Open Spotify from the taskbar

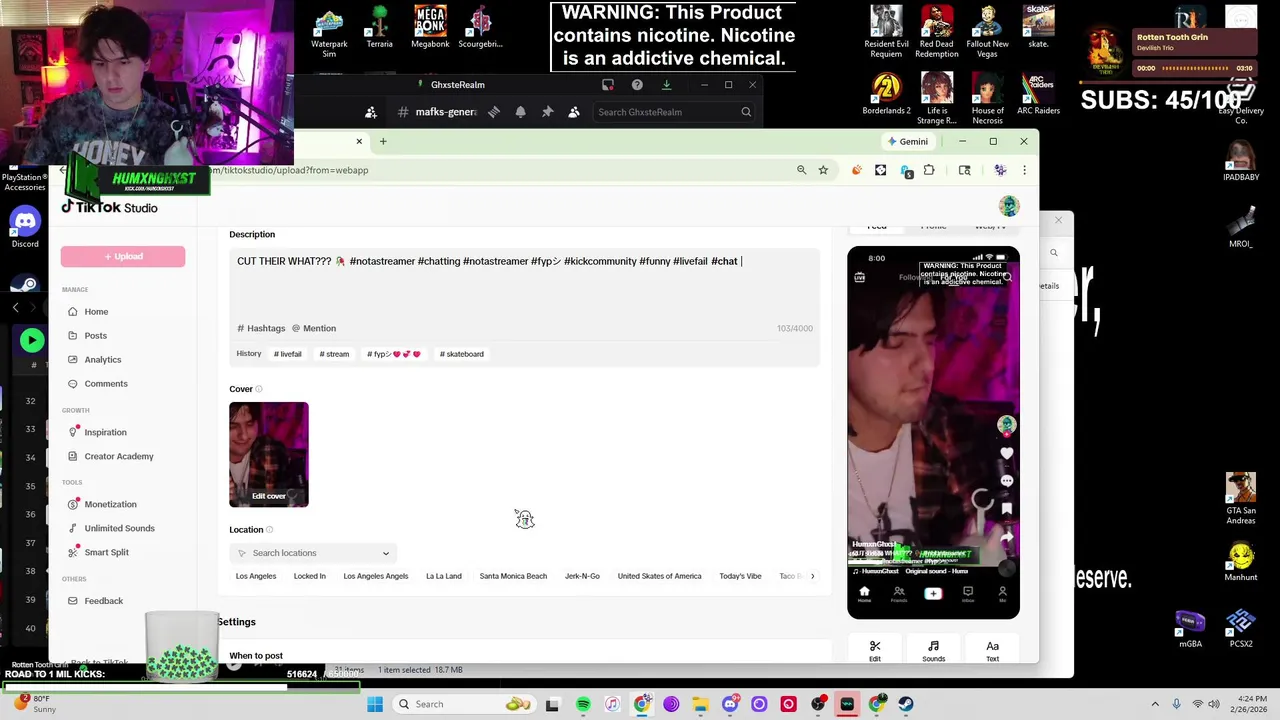(x=583, y=704)
